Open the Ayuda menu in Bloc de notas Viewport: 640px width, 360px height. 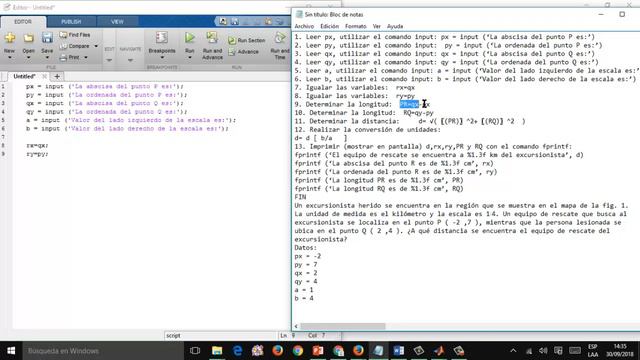(395, 26)
